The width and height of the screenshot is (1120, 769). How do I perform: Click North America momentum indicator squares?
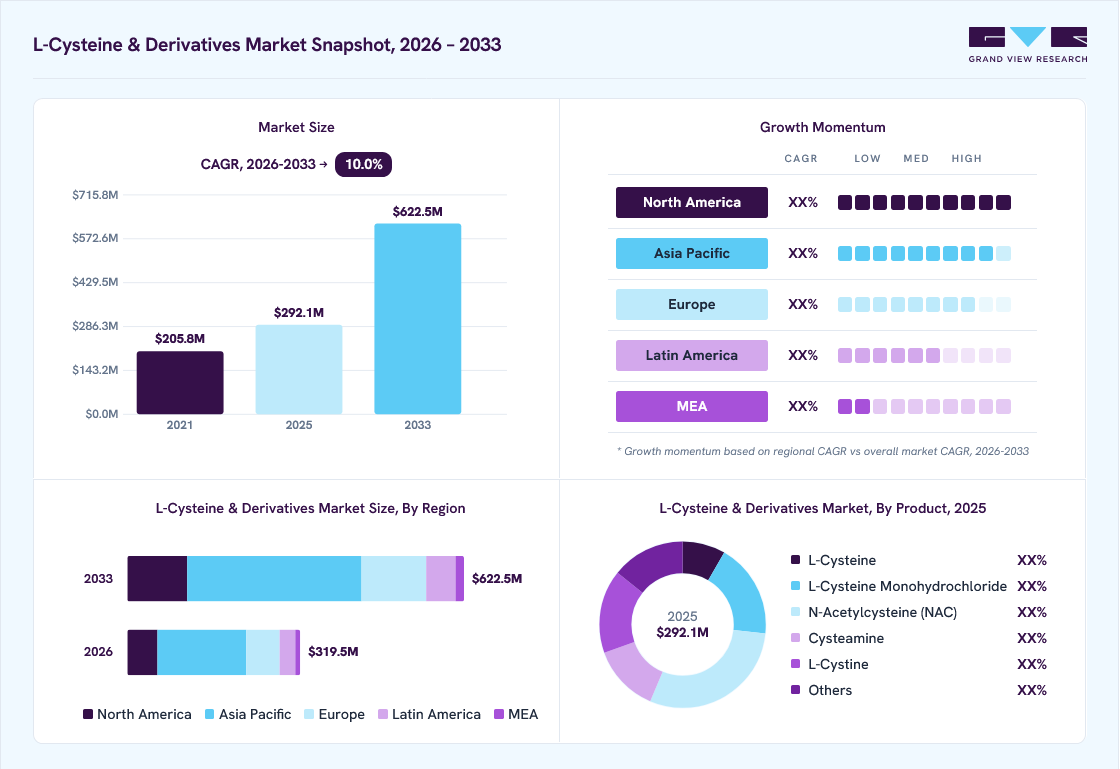tap(924, 203)
